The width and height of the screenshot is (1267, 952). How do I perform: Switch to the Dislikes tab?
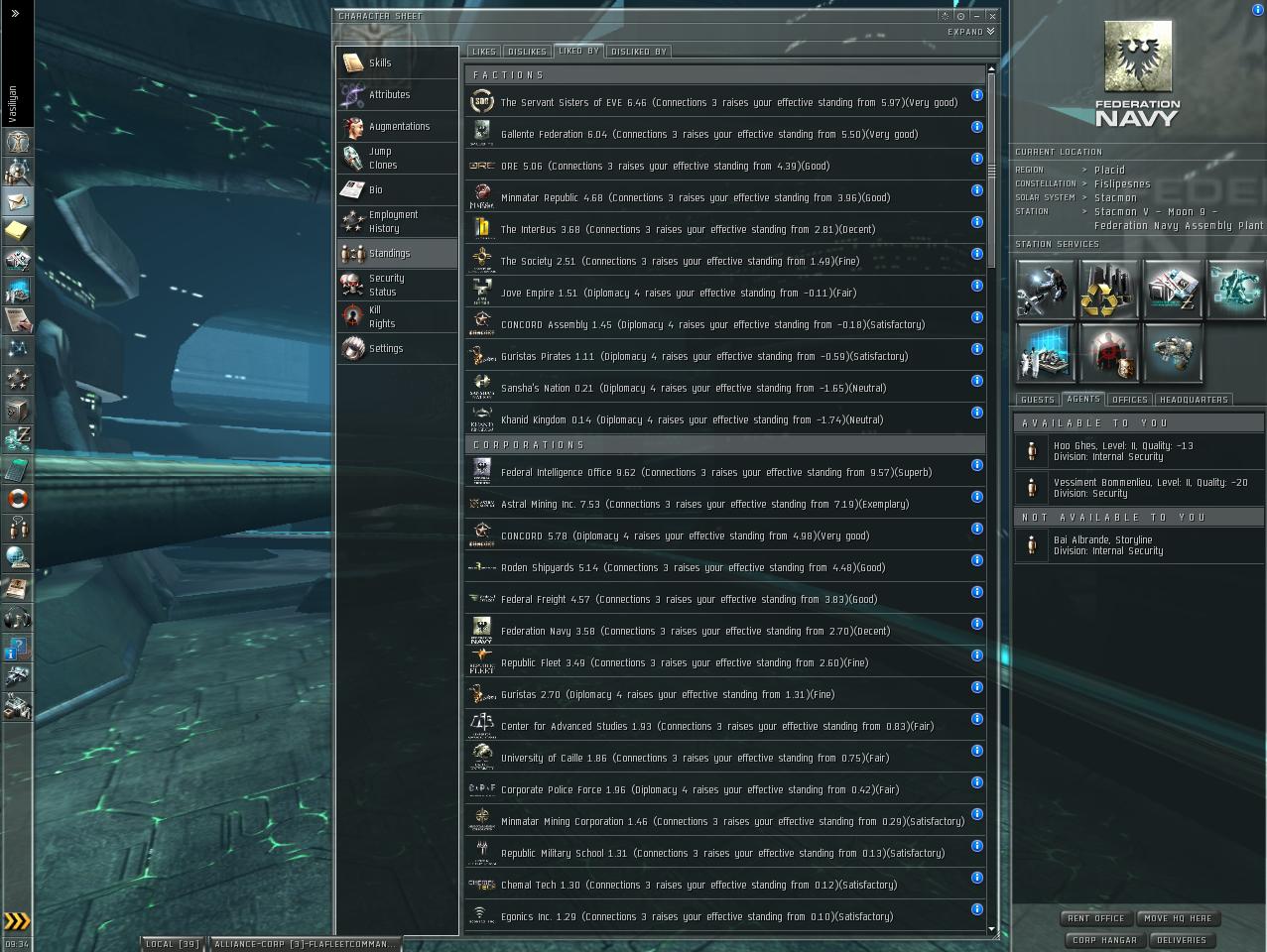(x=527, y=52)
